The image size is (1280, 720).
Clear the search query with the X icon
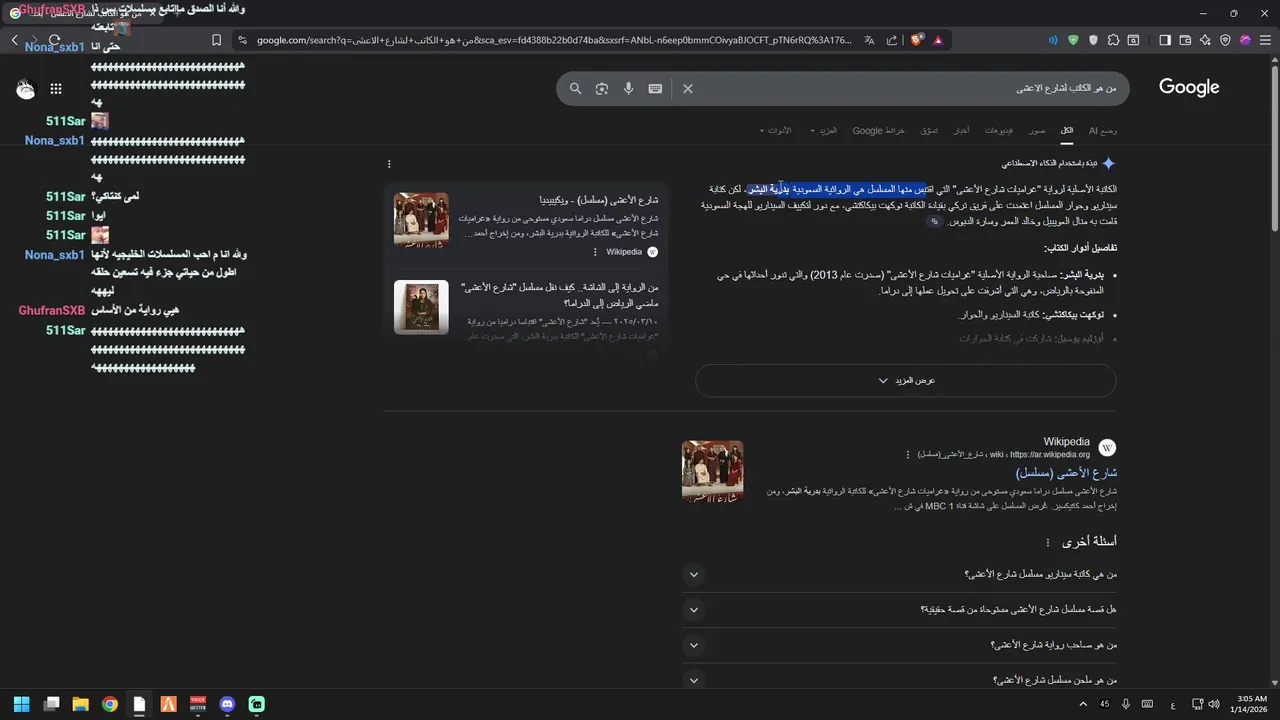tap(688, 88)
